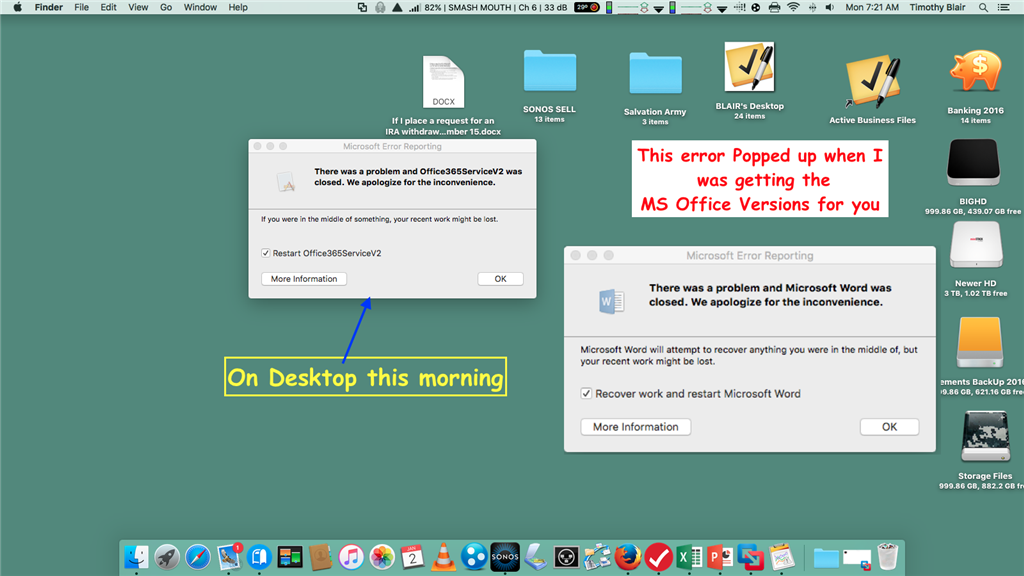The width and height of the screenshot is (1024, 576).
Task: Click the Wi-Fi status icon
Action: [x=793, y=7]
